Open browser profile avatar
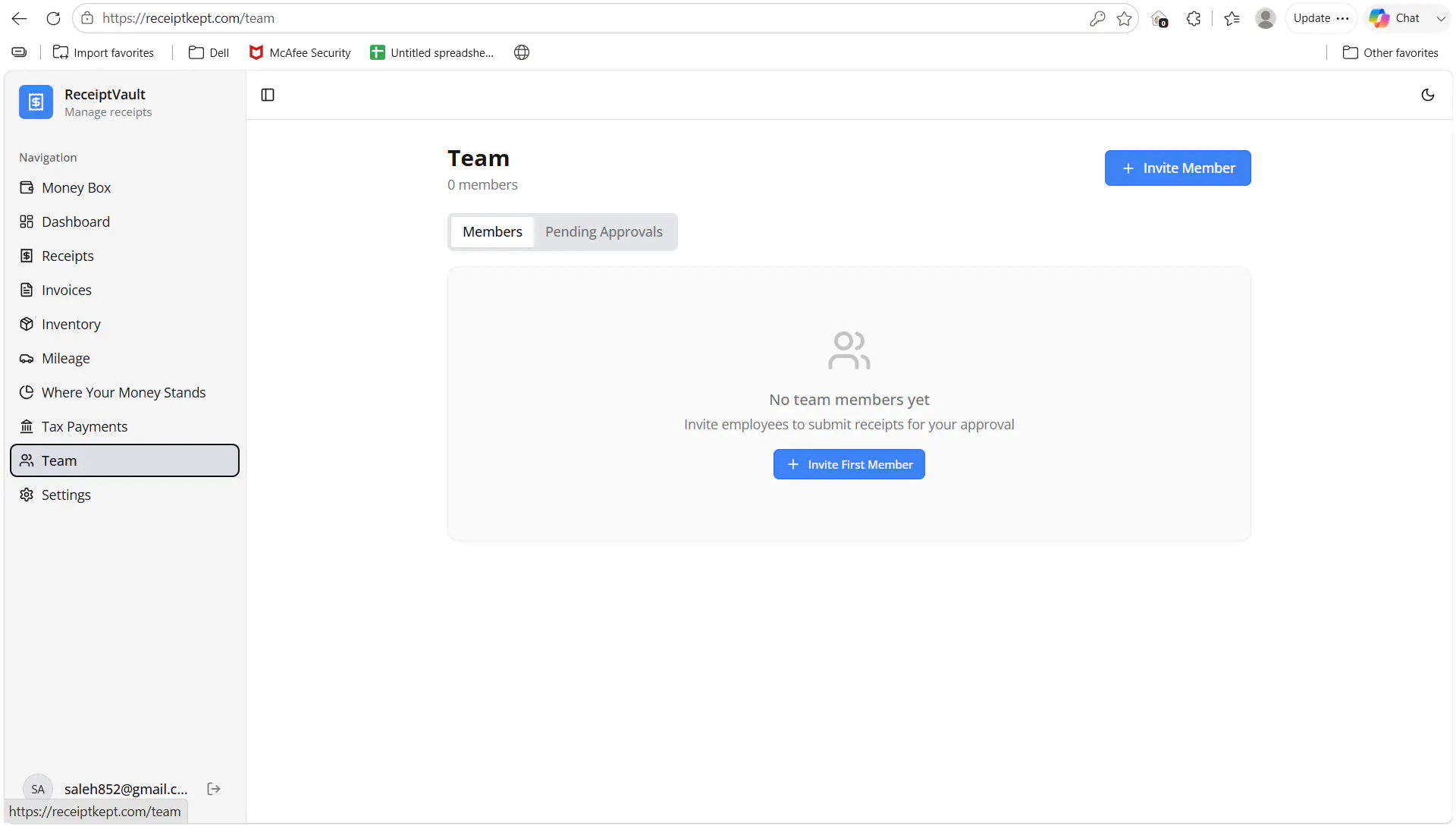The image size is (1456, 826). coord(1266,18)
